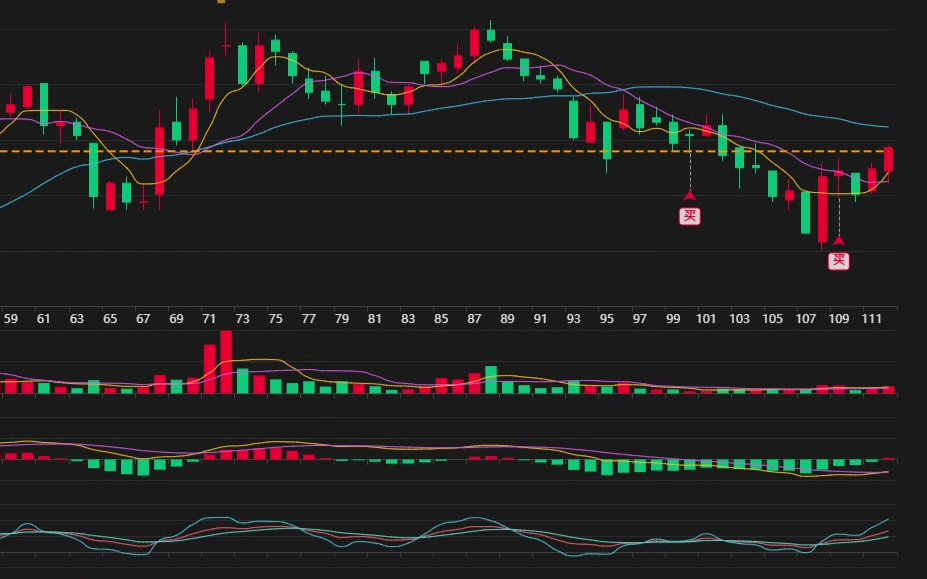The image size is (927, 579).
Task: Select the long red candlestick at position 108
Action: 823,209
